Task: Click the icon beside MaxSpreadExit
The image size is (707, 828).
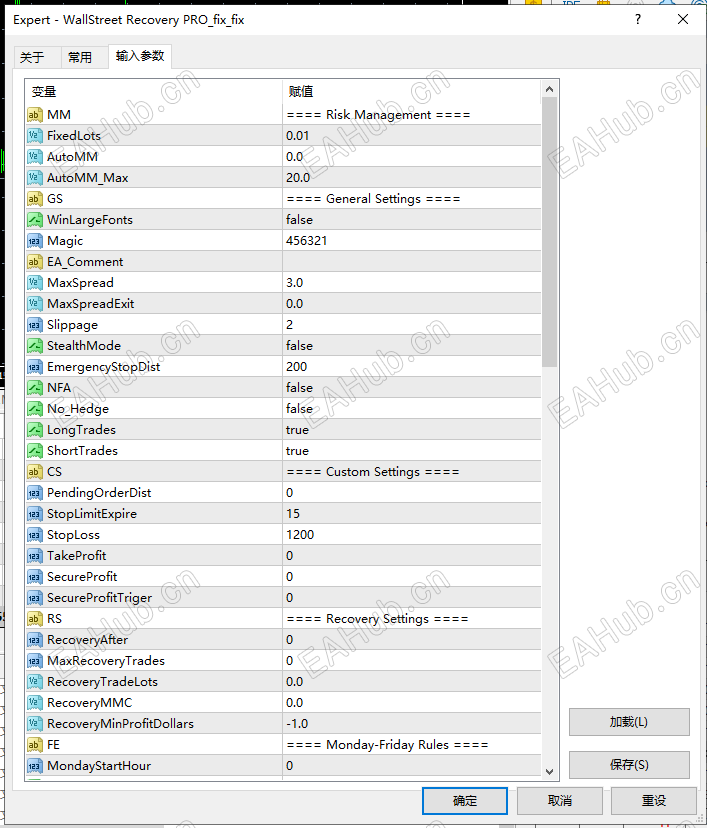Action: pyautogui.click(x=34, y=304)
